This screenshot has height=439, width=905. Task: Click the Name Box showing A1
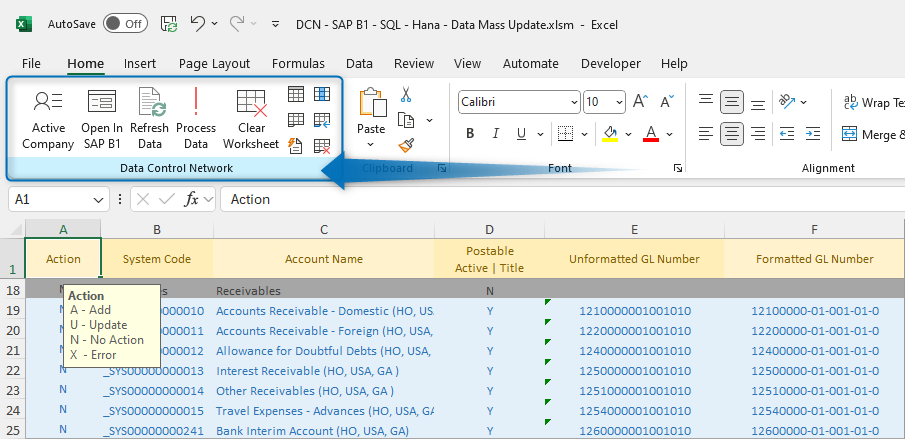coord(50,199)
